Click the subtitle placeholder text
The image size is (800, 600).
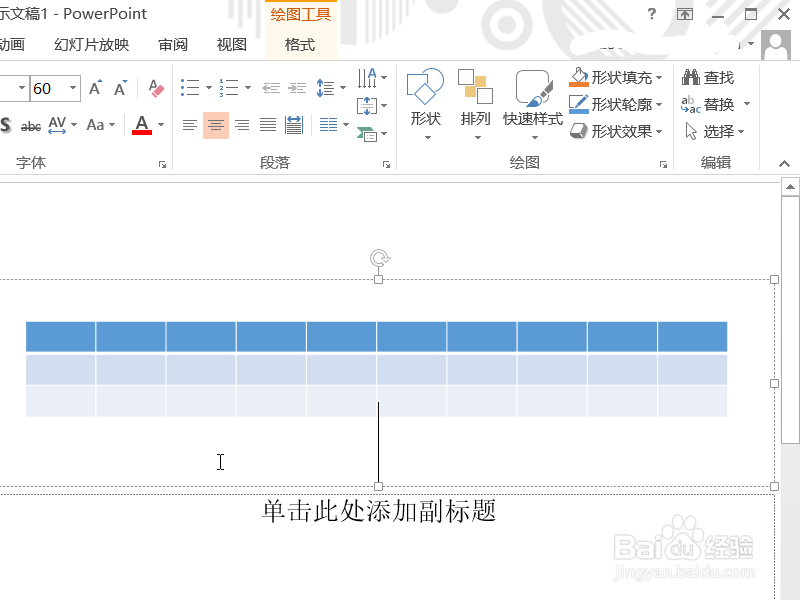point(379,511)
